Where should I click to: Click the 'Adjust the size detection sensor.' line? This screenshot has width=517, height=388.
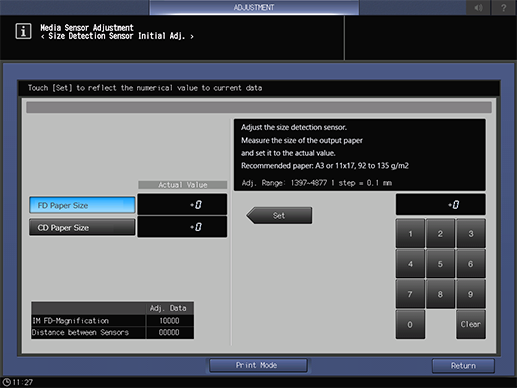(294, 127)
